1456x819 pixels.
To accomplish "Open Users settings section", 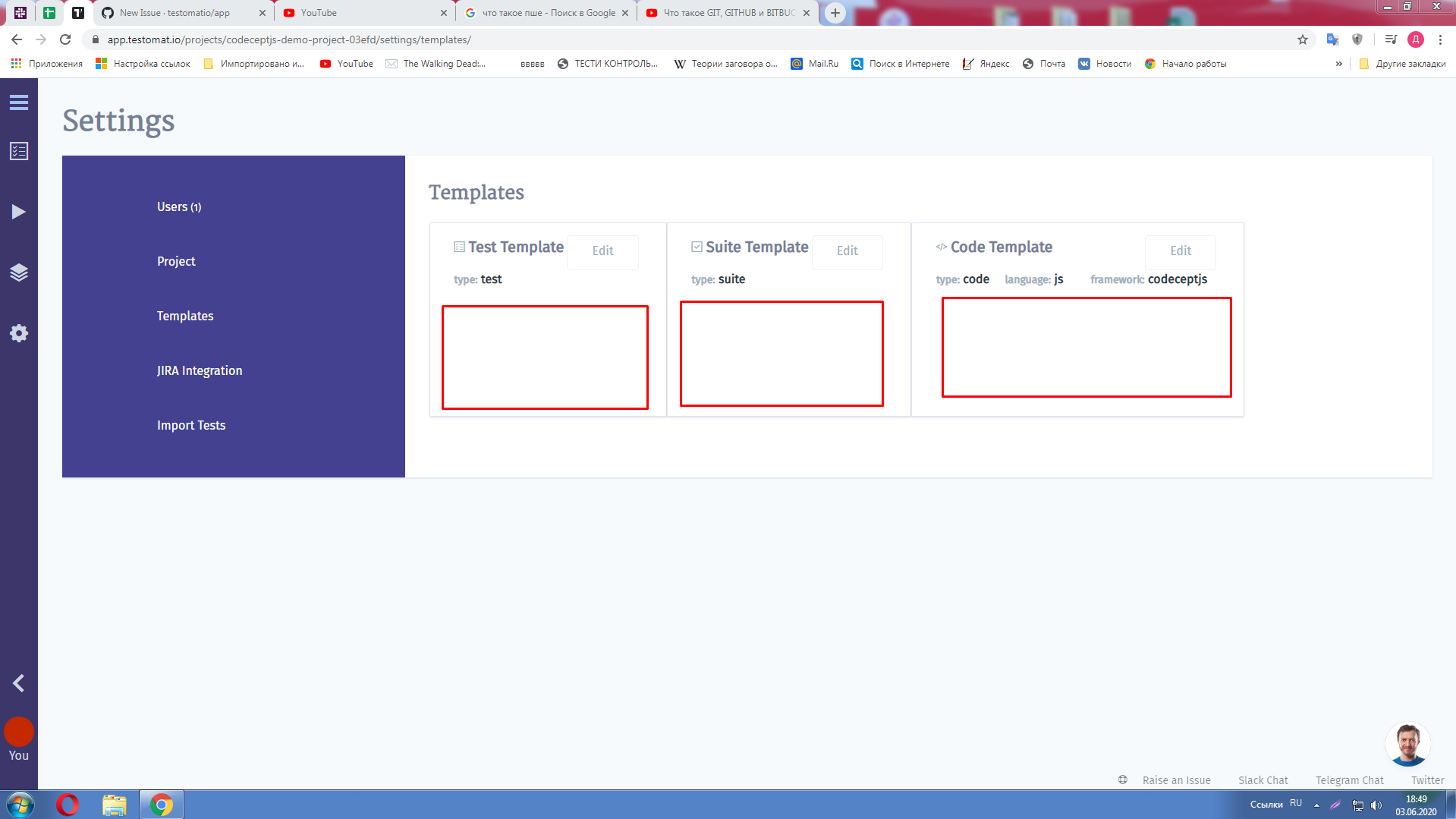I will [x=179, y=206].
